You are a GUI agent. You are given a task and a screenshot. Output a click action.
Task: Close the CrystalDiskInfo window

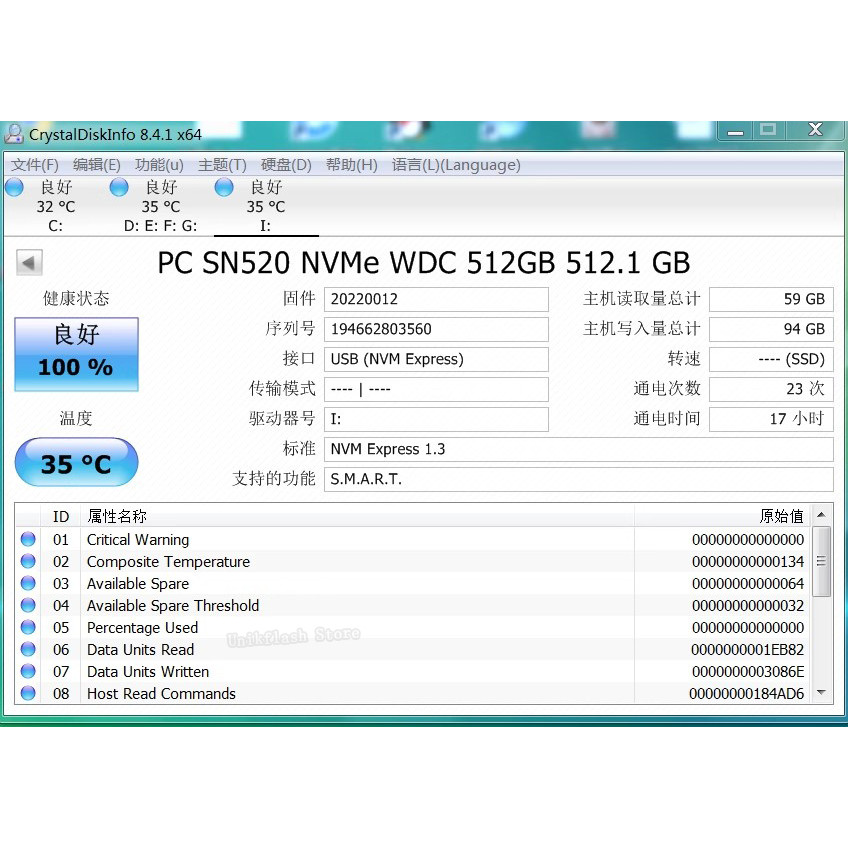click(816, 130)
